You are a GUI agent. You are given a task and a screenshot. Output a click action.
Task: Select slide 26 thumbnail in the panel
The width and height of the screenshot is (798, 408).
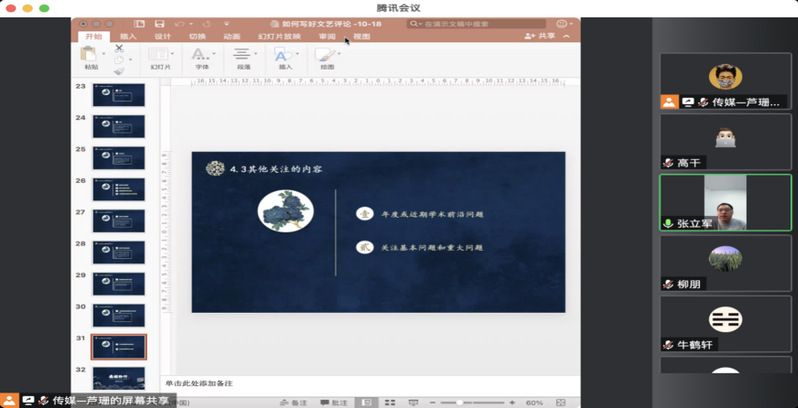(119, 190)
